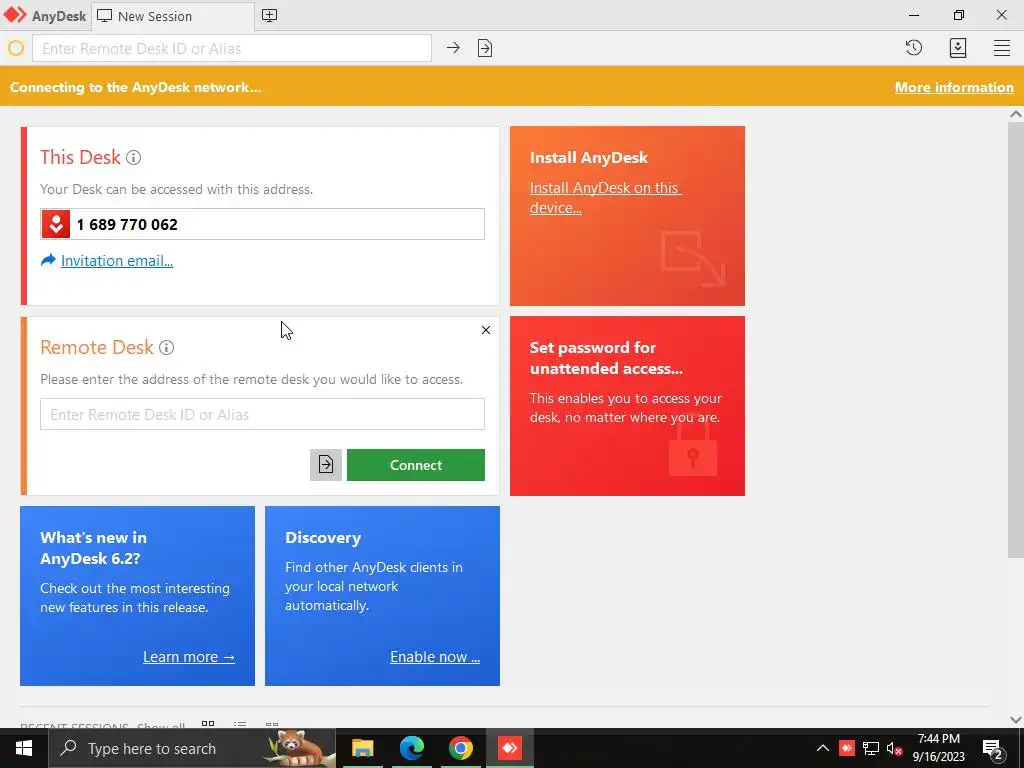Click the scroll down arrow

click(x=1016, y=720)
